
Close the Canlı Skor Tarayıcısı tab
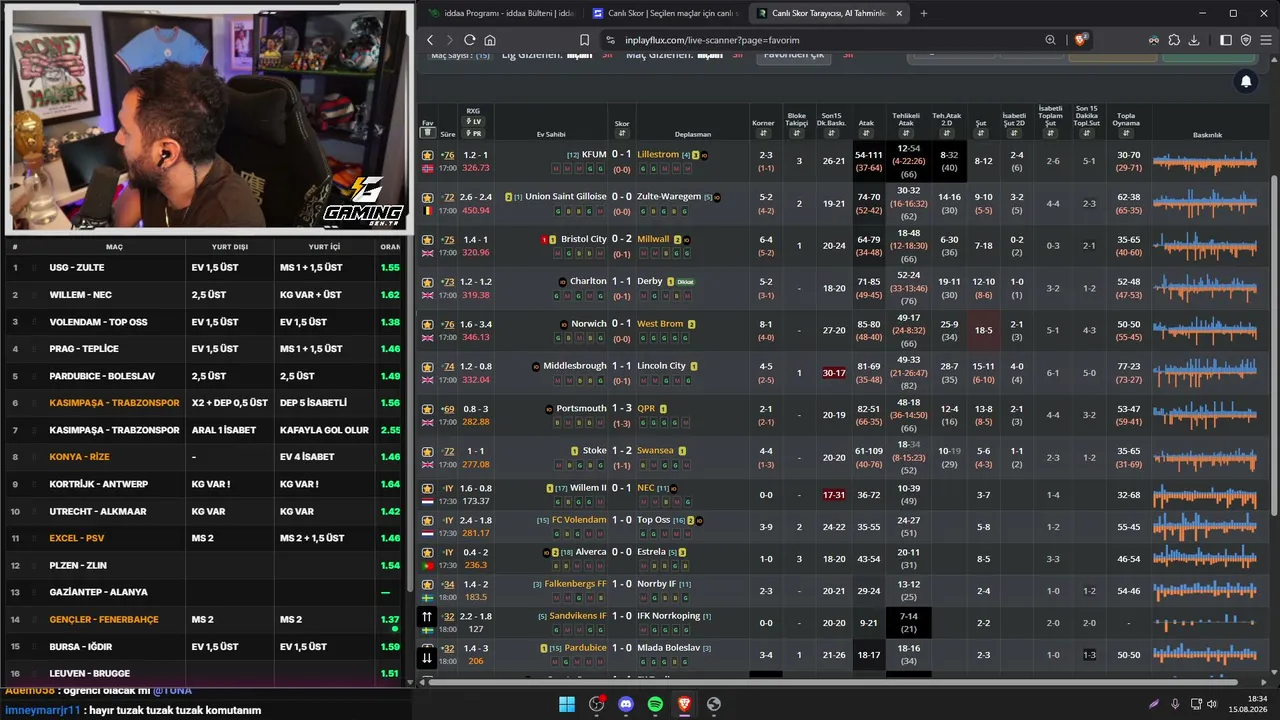(x=899, y=13)
